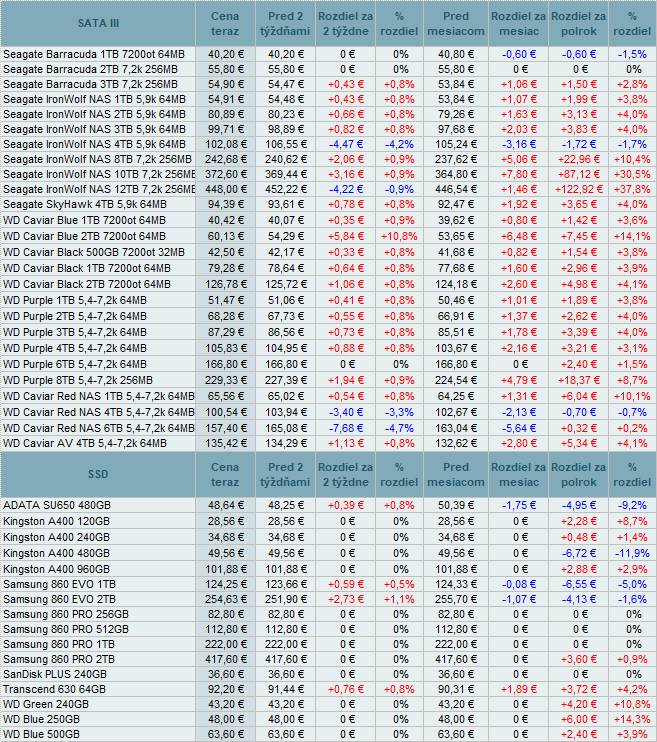
Task: Select Samsung 860 EVO 2TB name
Action: coord(59,600)
